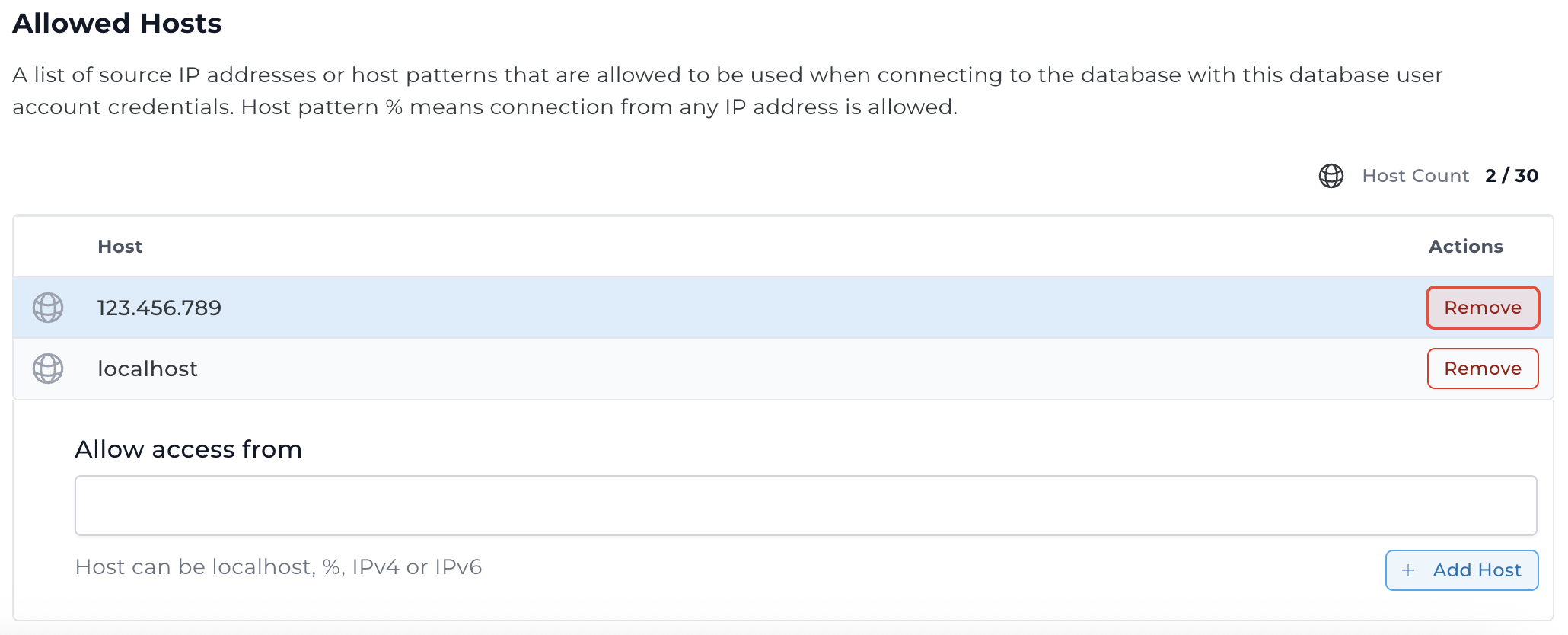Click empty middle area of highlighted 123.456.789 row
Screen dimensions: 1568x635
pyautogui.click(x=761, y=308)
